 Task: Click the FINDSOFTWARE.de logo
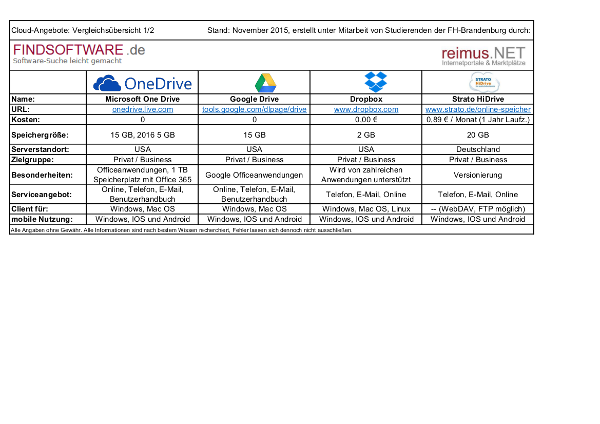coord(79,54)
